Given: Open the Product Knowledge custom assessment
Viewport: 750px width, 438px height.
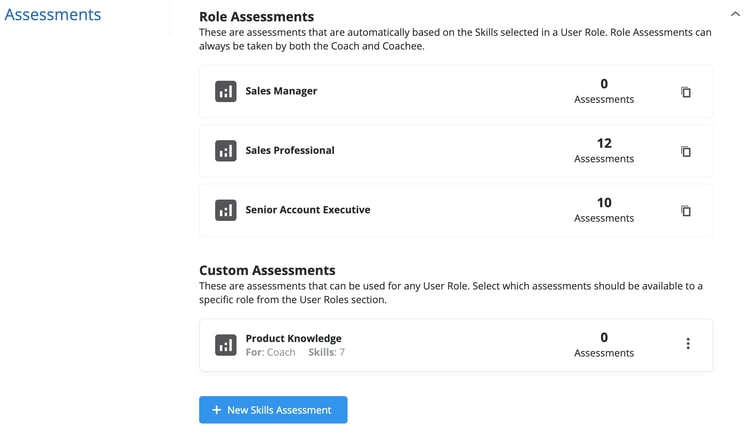Looking at the screenshot, I should coord(456,345).
